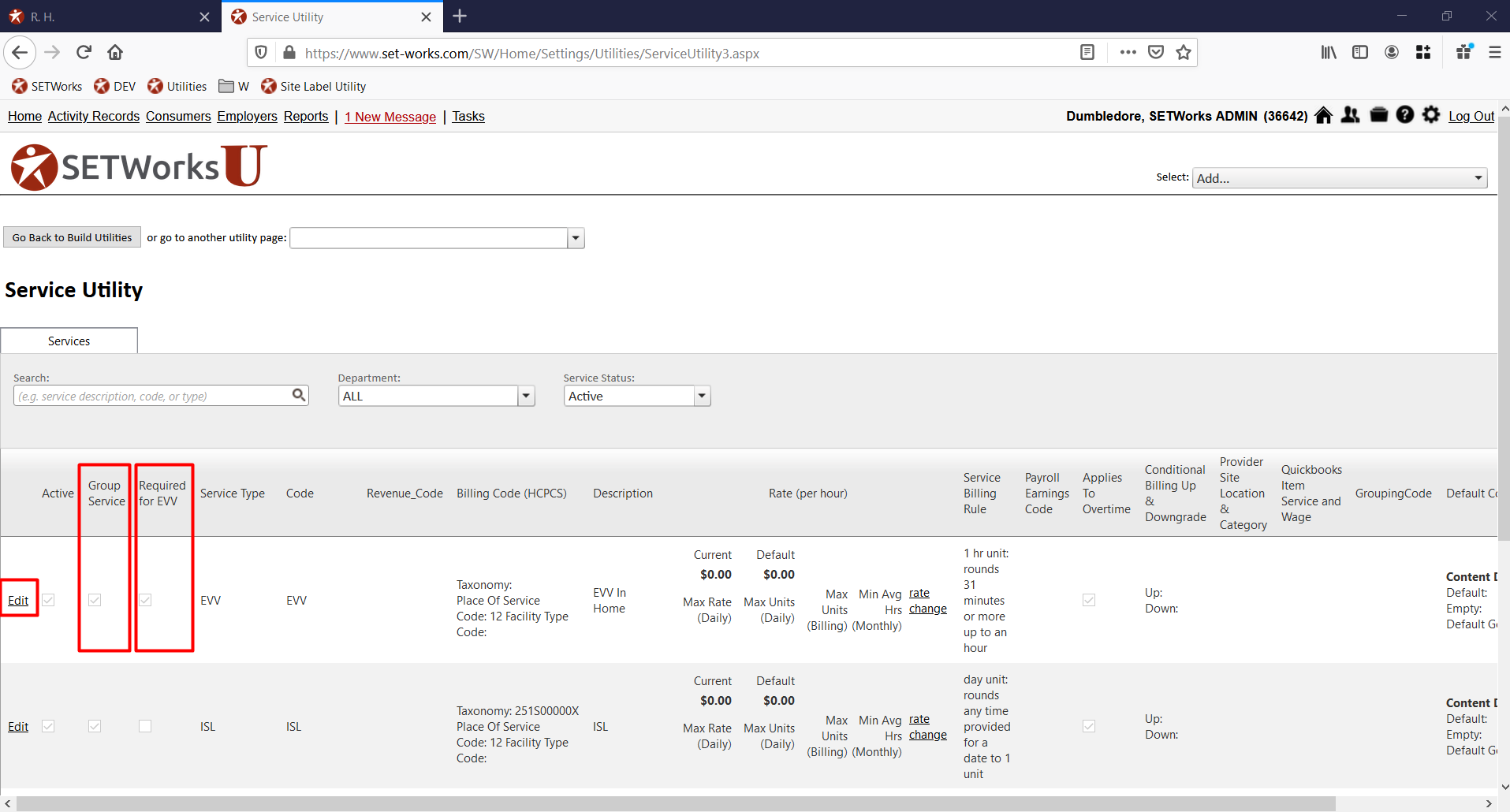1510x812 pixels.
Task: Click the horizontal scrollbar at page bottom
Action: coord(676,803)
